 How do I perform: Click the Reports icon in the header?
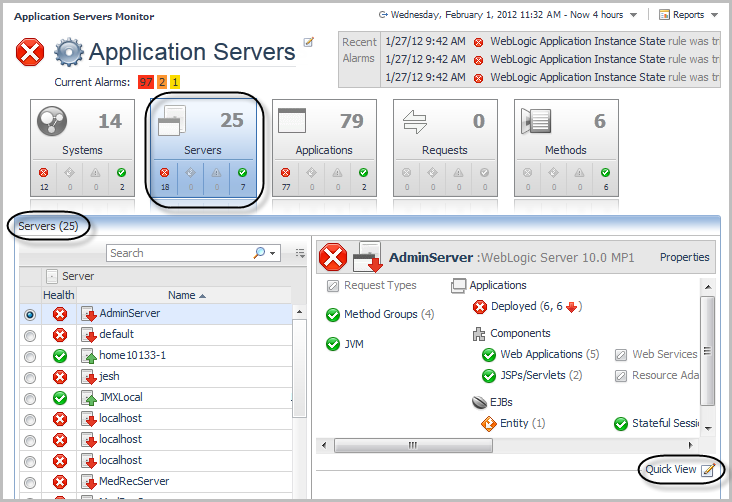664,15
